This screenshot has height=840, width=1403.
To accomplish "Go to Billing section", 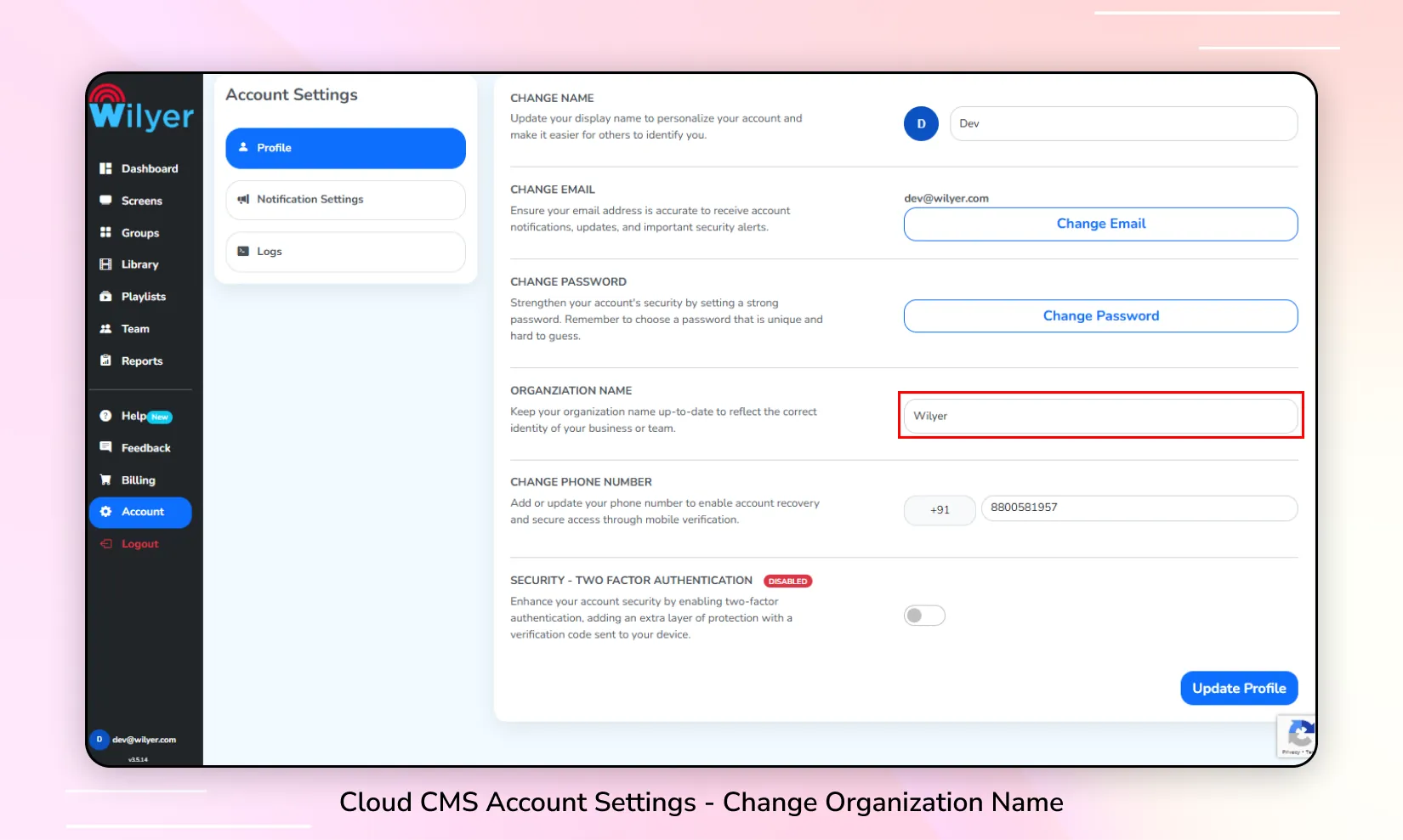I will pos(140,480).
